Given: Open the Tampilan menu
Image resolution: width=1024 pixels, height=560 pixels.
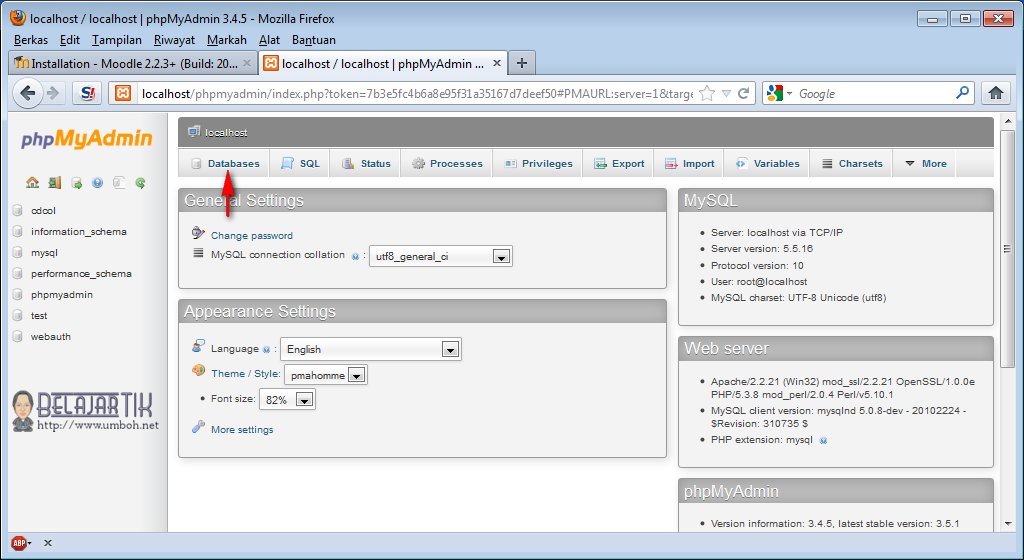Looking at the screenshot, I should tap(116, 40).
